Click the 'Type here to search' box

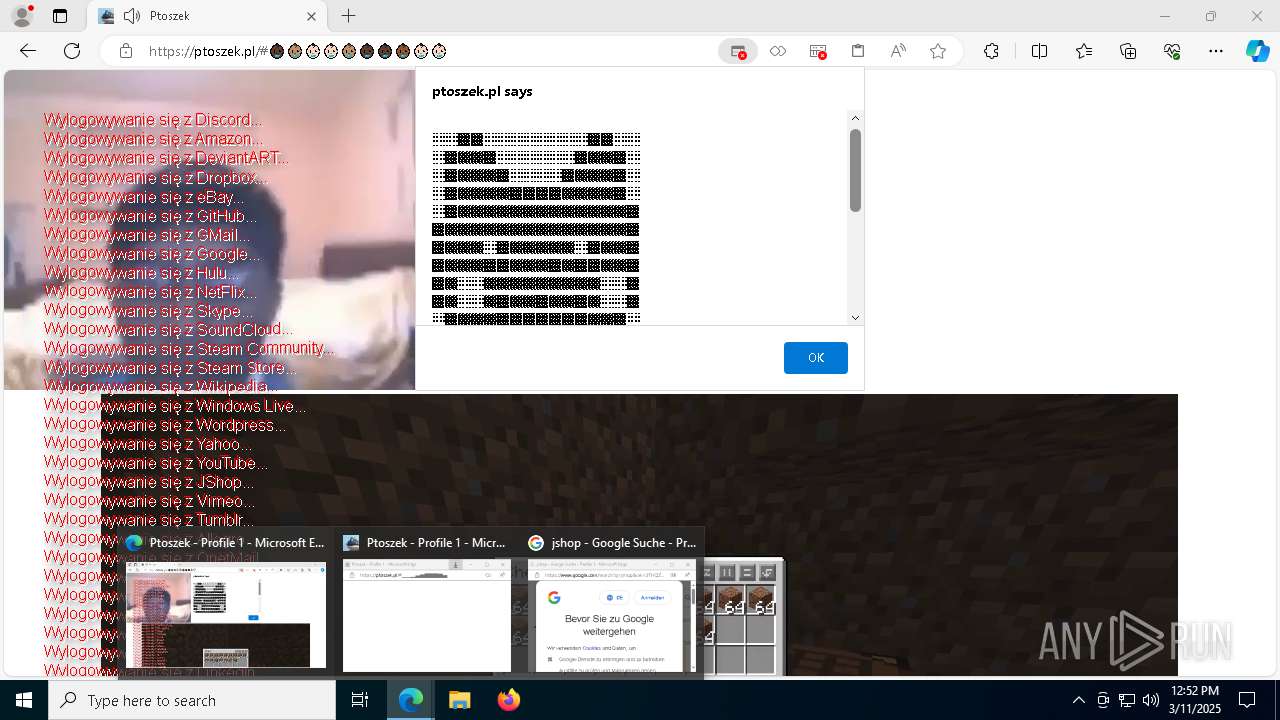click(x=192, y=700)
